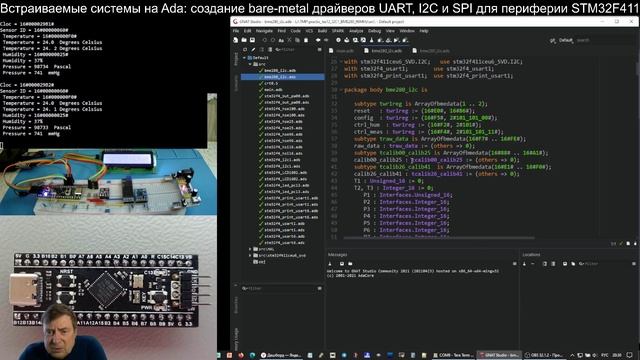Expand the folder node just below stm32f4_usart6 files
This screenshot has width=640, height=360.
tap(250, 249)
